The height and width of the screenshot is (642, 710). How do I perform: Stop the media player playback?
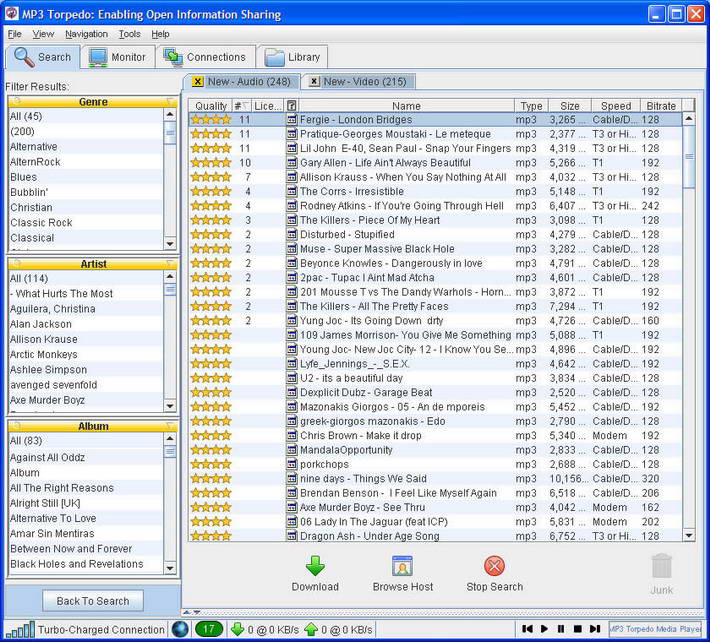coord(578,629)
